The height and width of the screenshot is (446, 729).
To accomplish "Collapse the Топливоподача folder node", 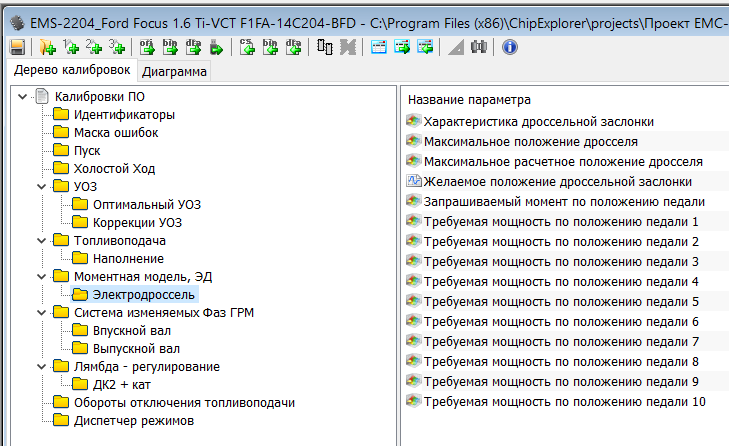I will click(39, 241).
